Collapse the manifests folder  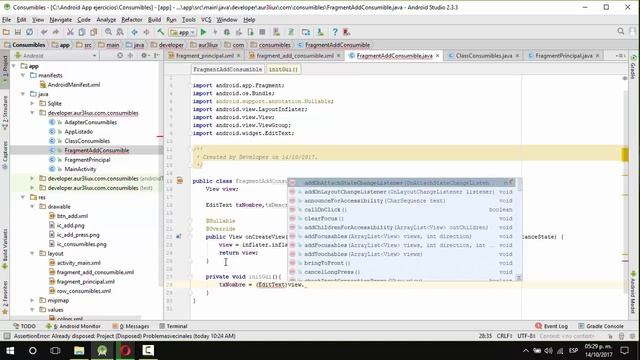point(23,75)
